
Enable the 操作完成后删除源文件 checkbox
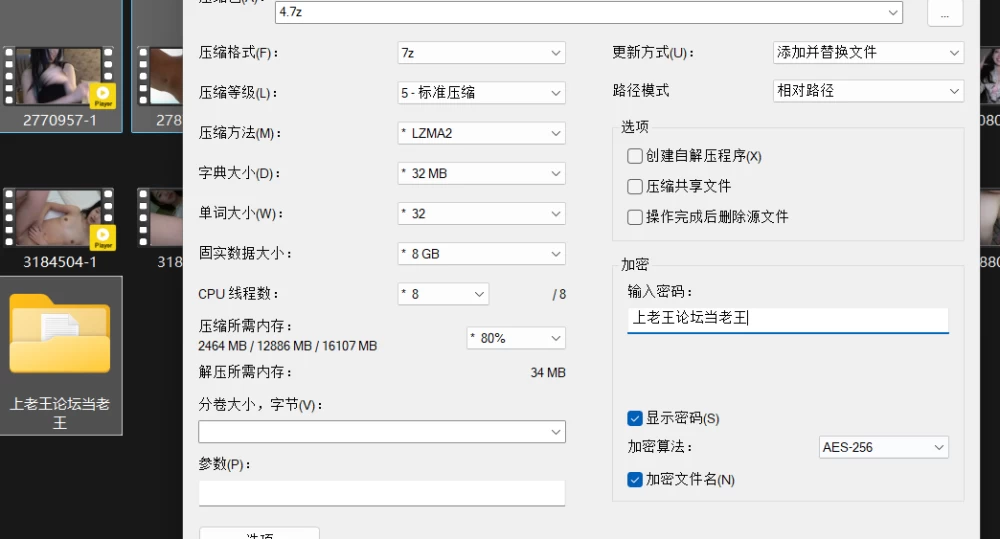(635, 217)
